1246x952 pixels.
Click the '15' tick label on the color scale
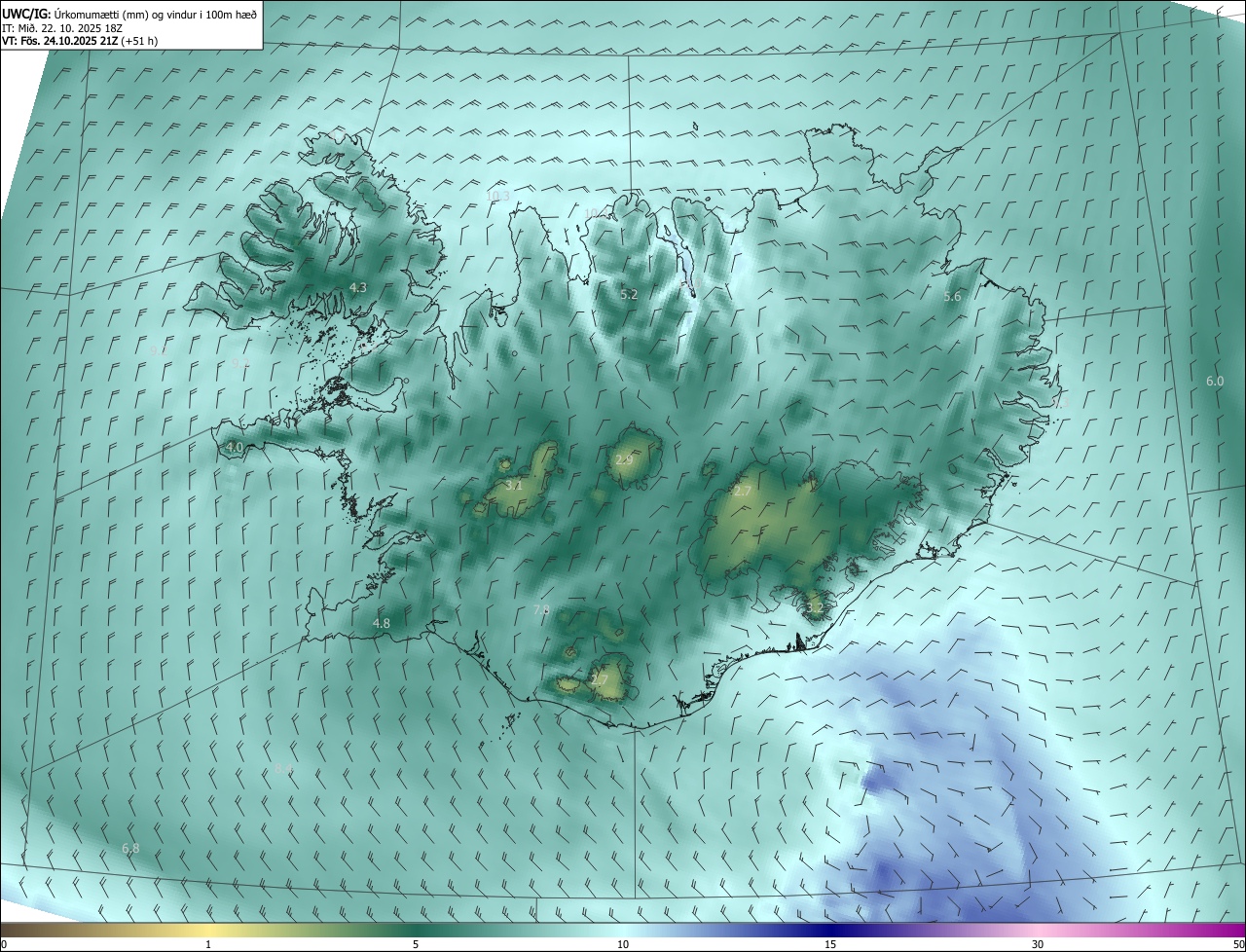[830, 944]
